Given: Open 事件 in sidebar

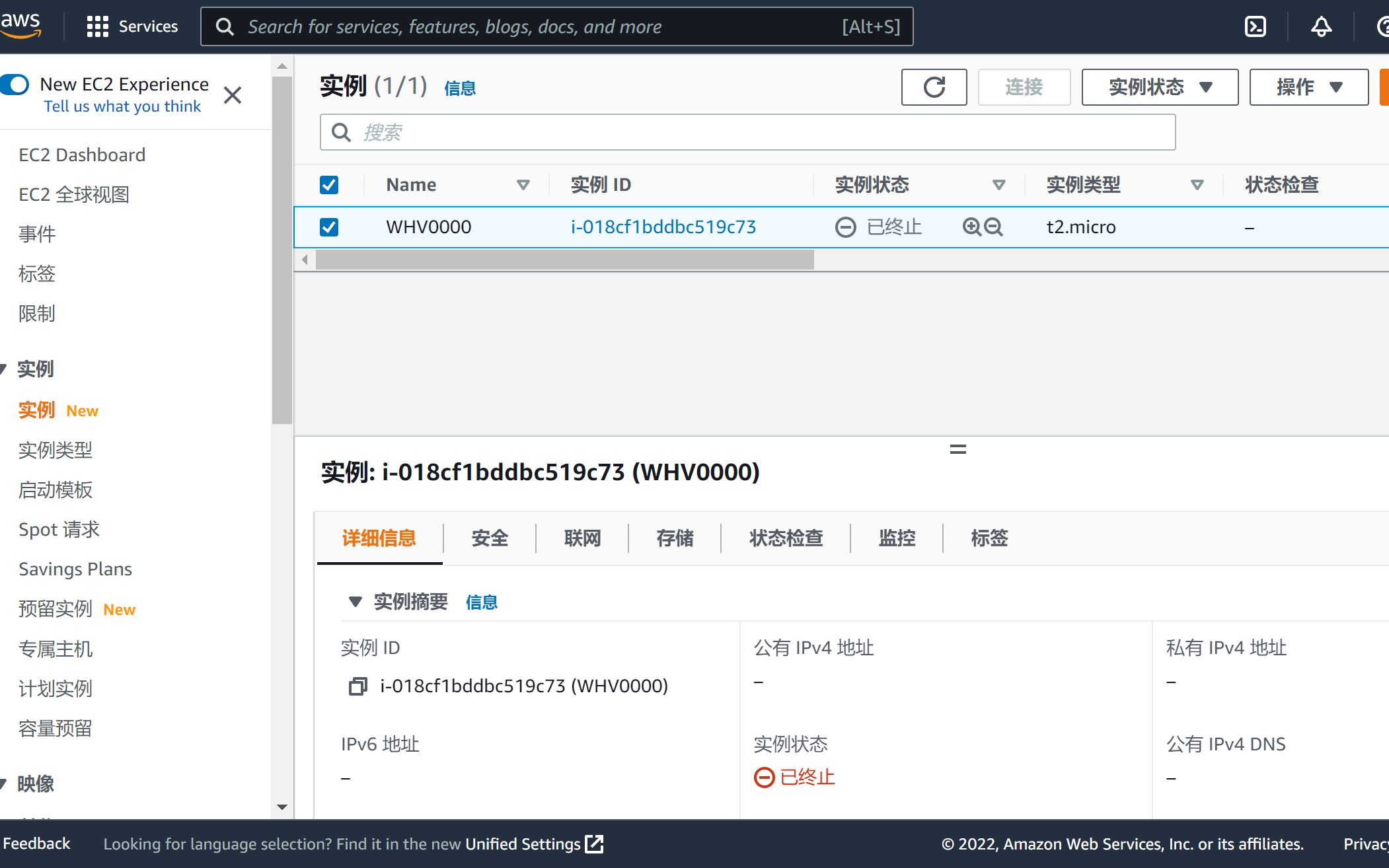Looking at the screenshot, I should coord(37,235).
